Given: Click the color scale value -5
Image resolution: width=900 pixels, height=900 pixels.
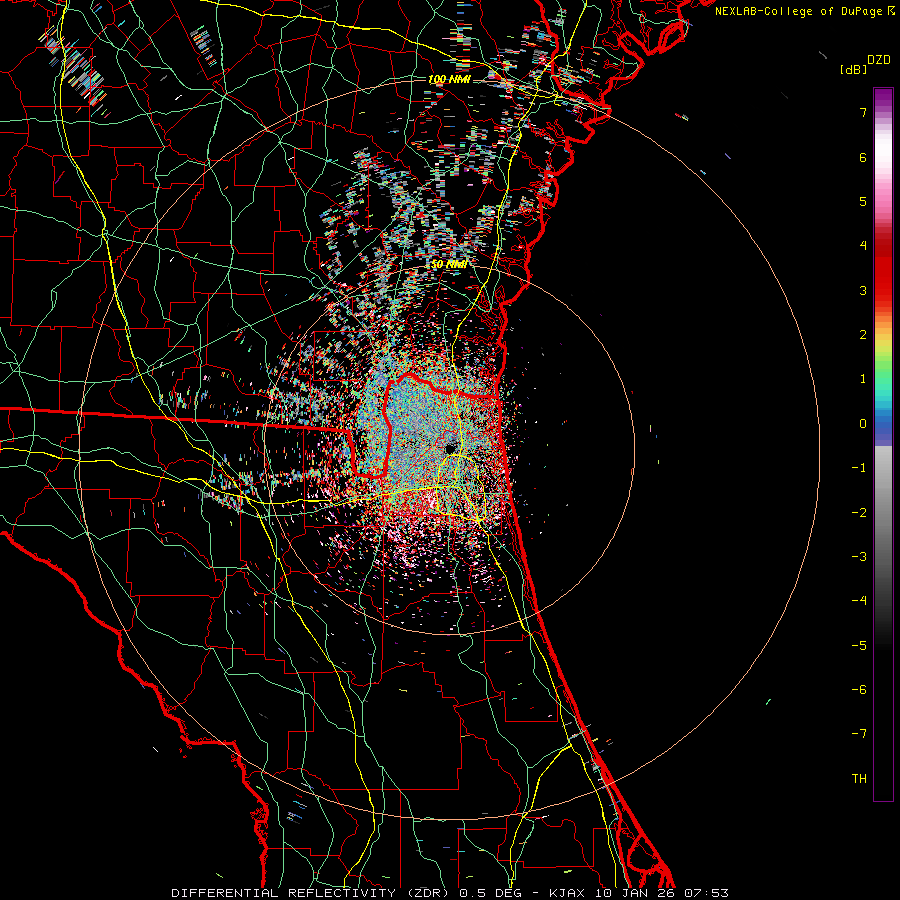Looking at the screenshot, I should coord(859,645).
